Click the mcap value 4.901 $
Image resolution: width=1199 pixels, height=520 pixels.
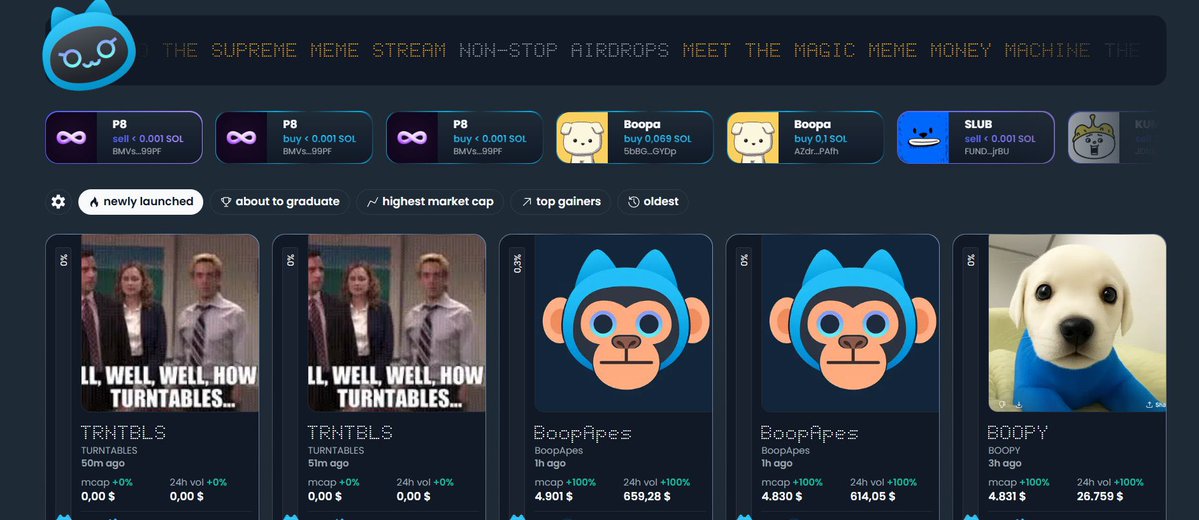coord(555,496)
